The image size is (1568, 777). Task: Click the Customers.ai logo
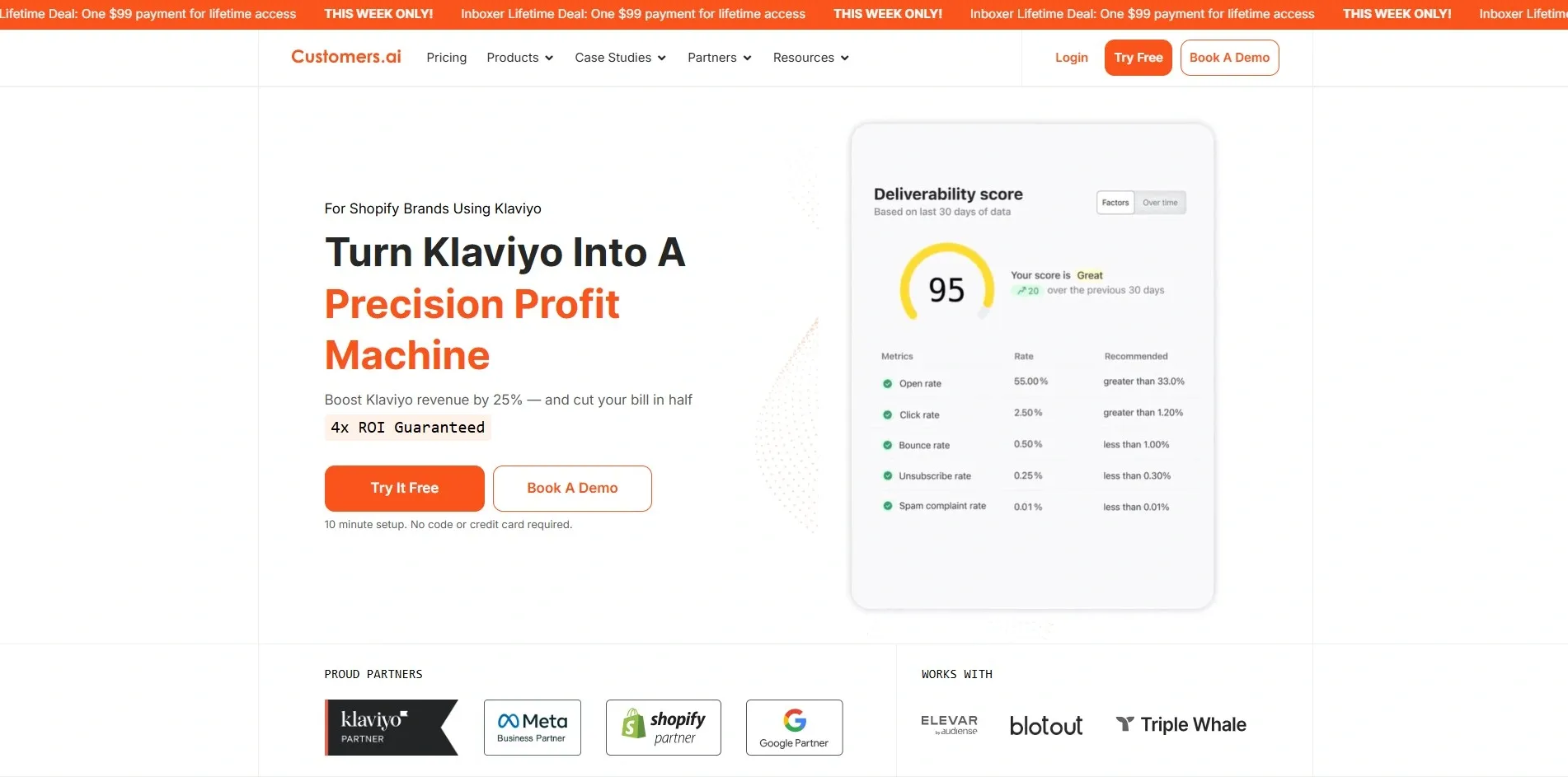pyautogui.click(x=345, y=57)
